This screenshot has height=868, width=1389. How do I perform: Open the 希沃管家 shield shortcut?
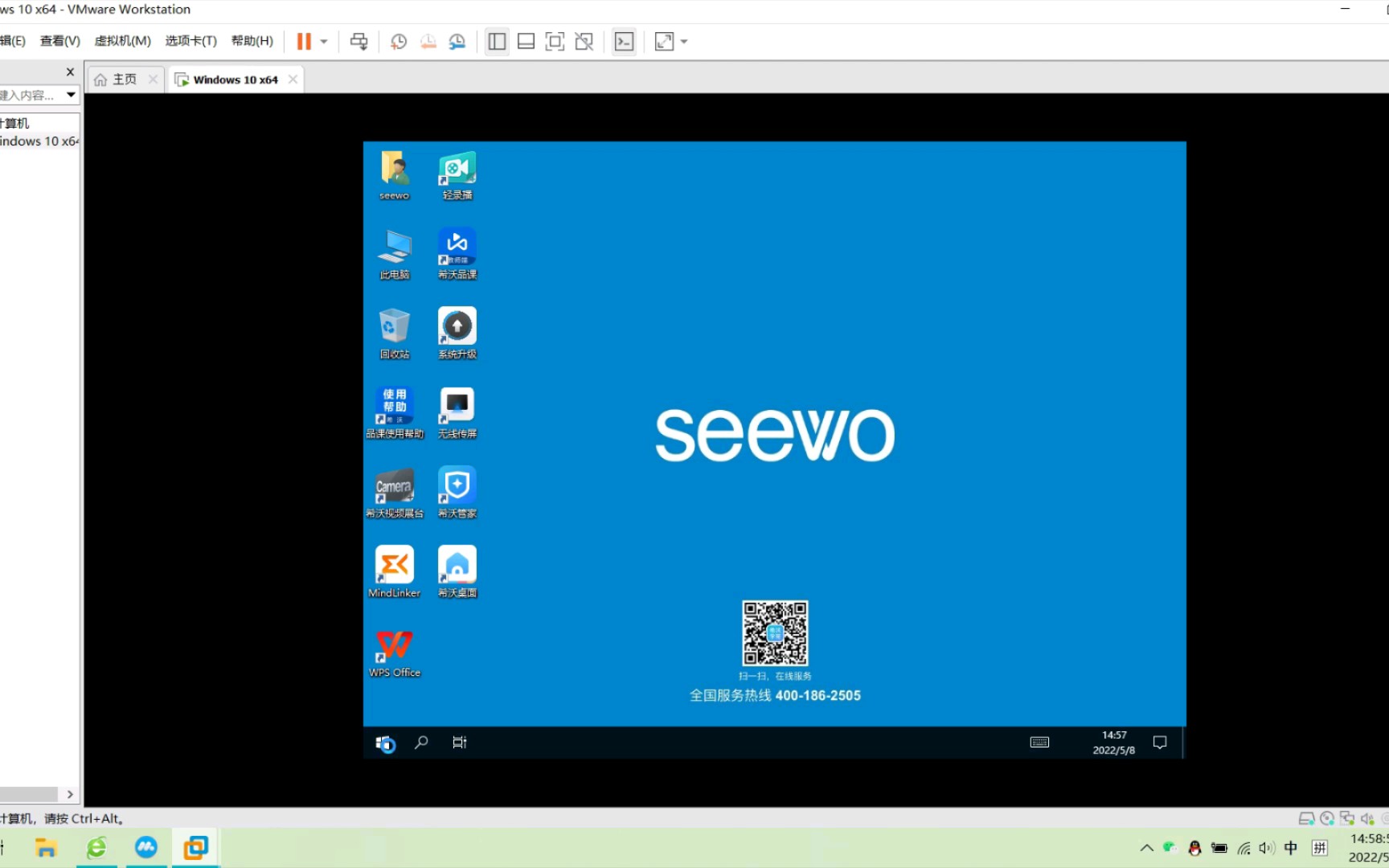[x=457, y=493]
